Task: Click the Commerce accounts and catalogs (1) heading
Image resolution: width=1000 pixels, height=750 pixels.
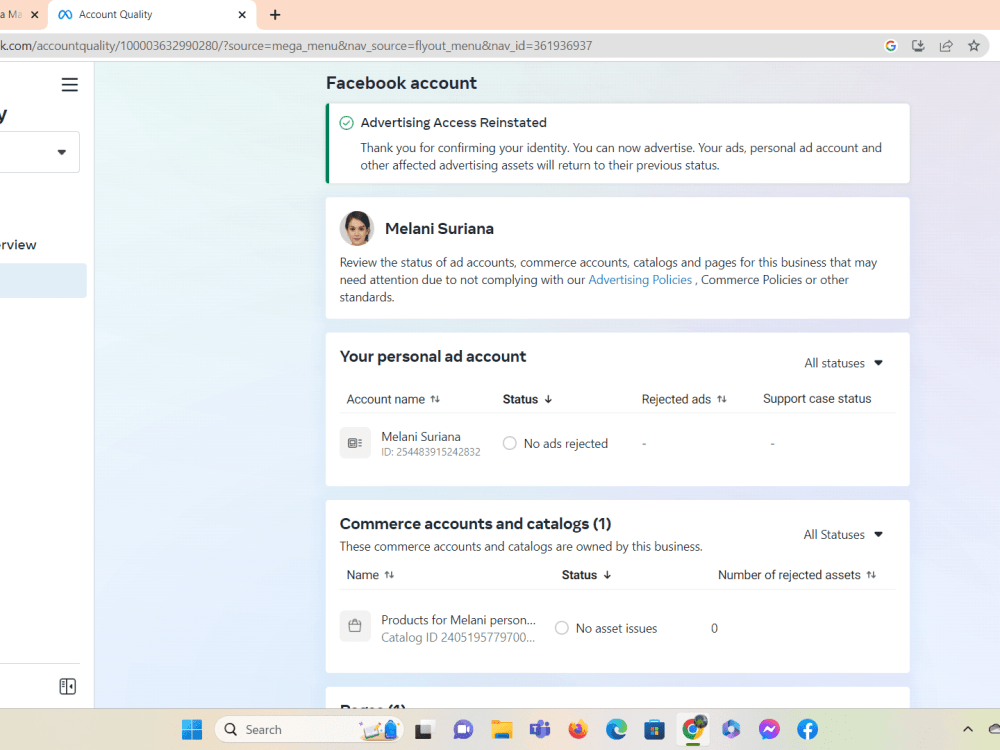Action: click(x=475, y=524)
